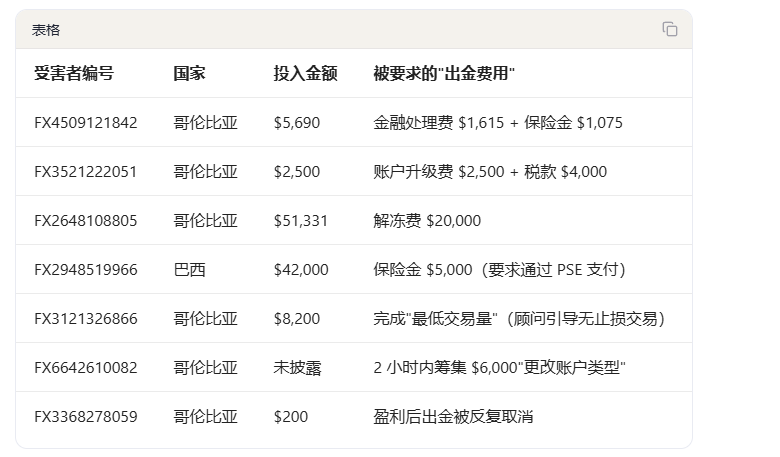Select the 国家 column header
Viewport: 780px width, 457px height.
(189, 74)
